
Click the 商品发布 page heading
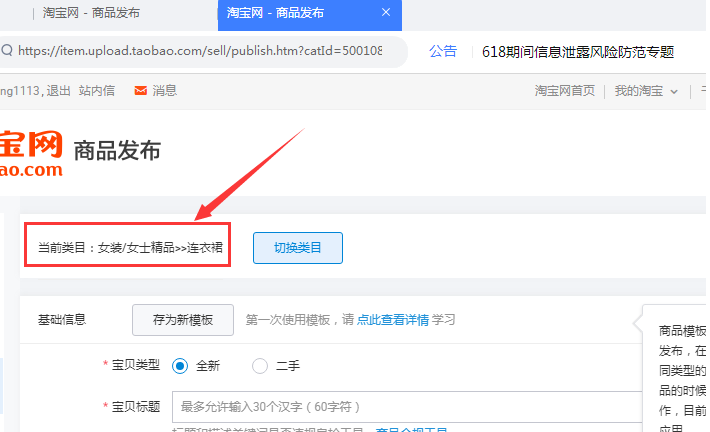117,151
